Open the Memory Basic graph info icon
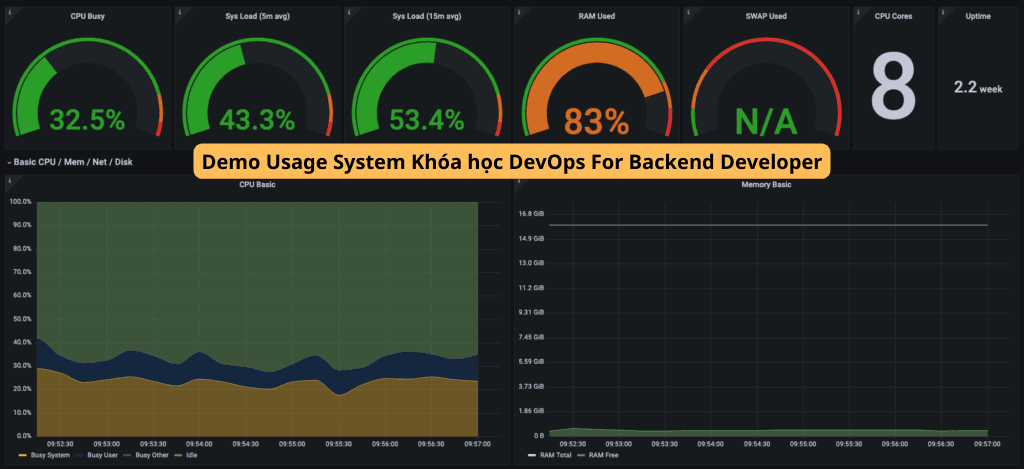Viewport: 1024px width, 469px height. tap(519, 180)
